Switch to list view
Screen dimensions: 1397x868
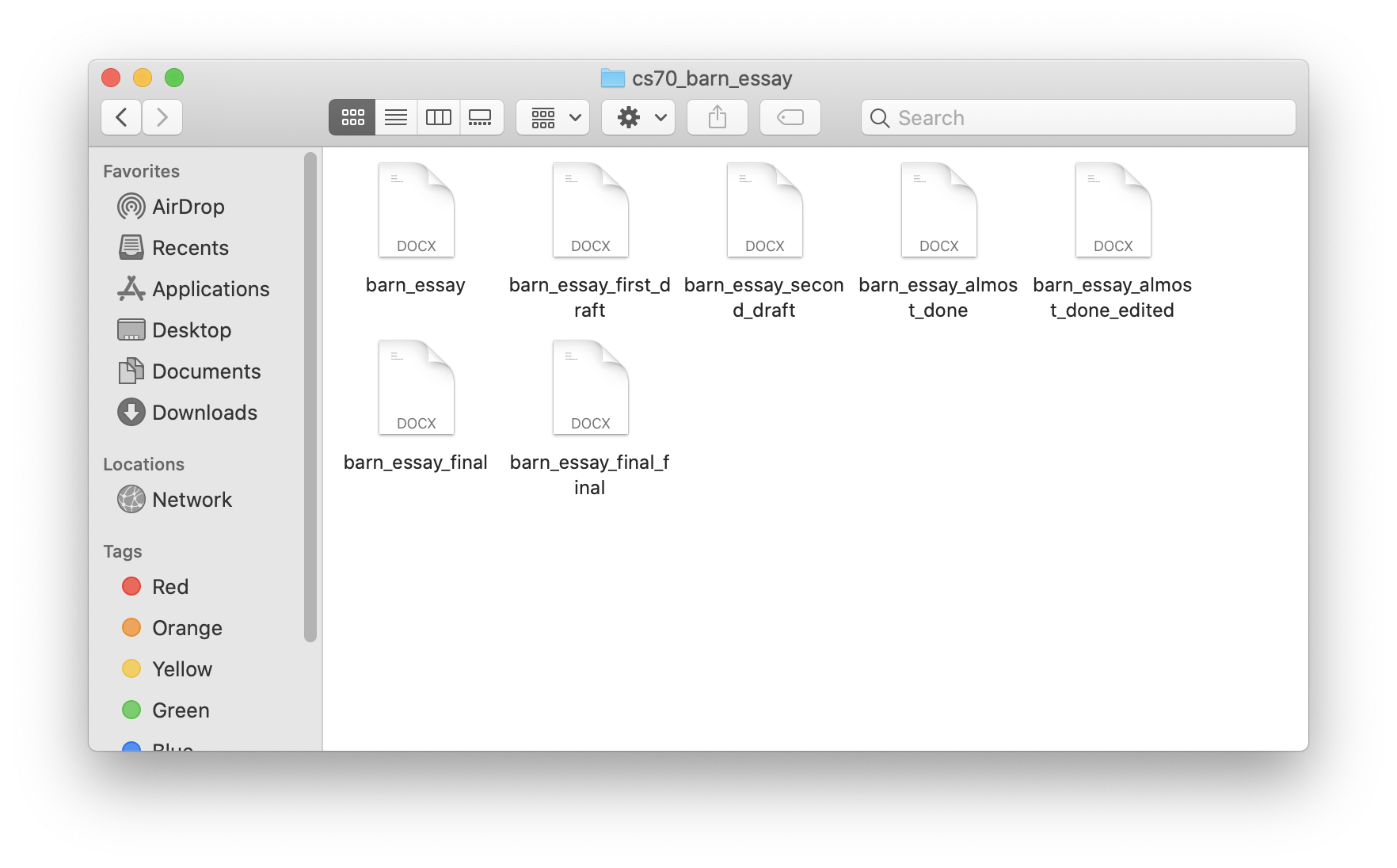click(x=395, y=116)
